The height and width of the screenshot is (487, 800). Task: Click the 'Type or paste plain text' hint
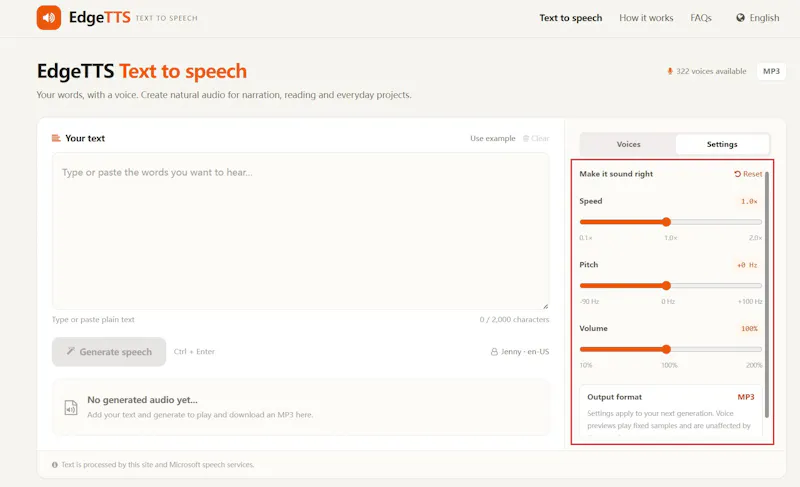pyautogui.click(x=93, y=319)
